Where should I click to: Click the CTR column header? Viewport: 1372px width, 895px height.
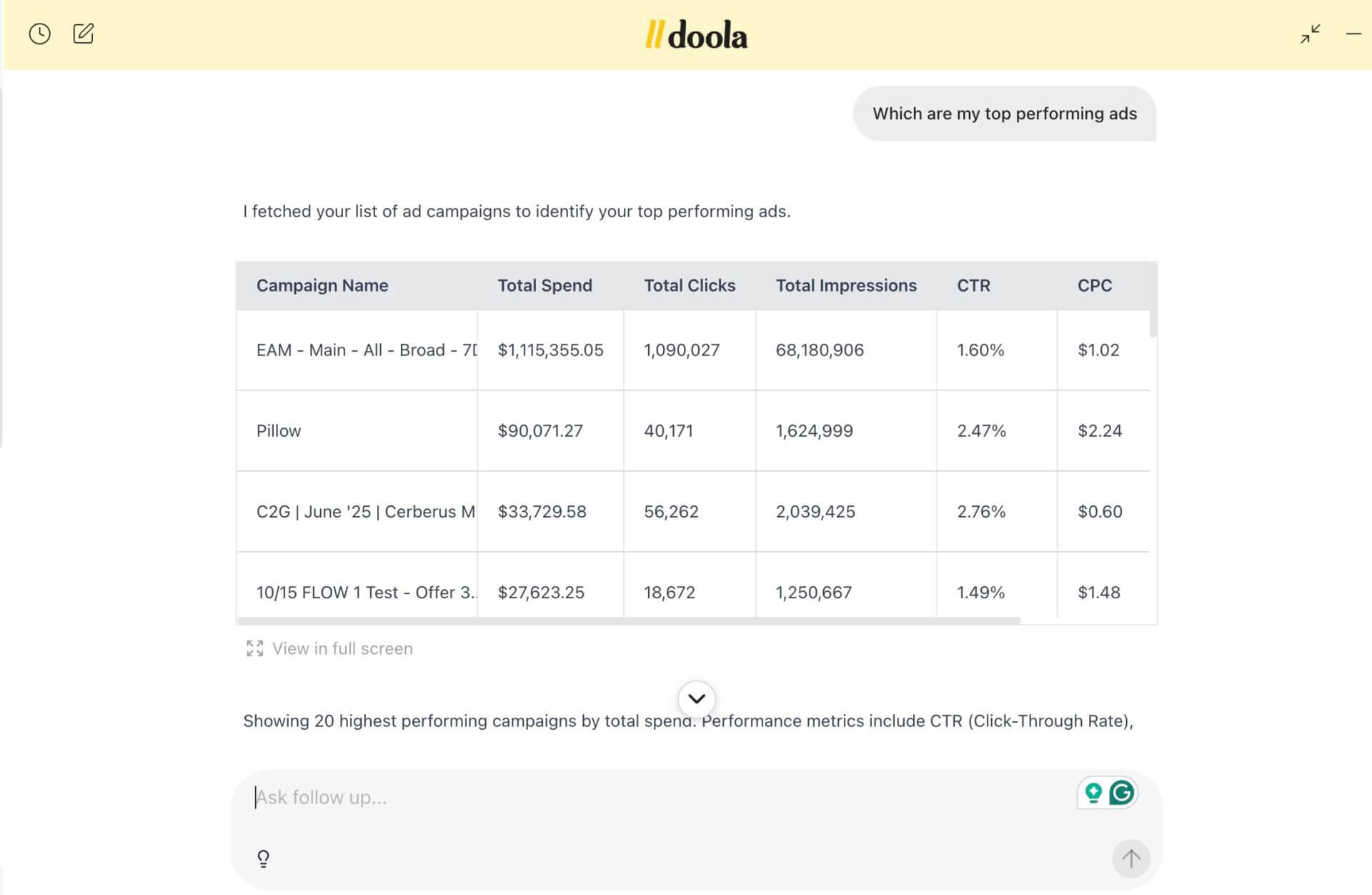coord(973,285)
